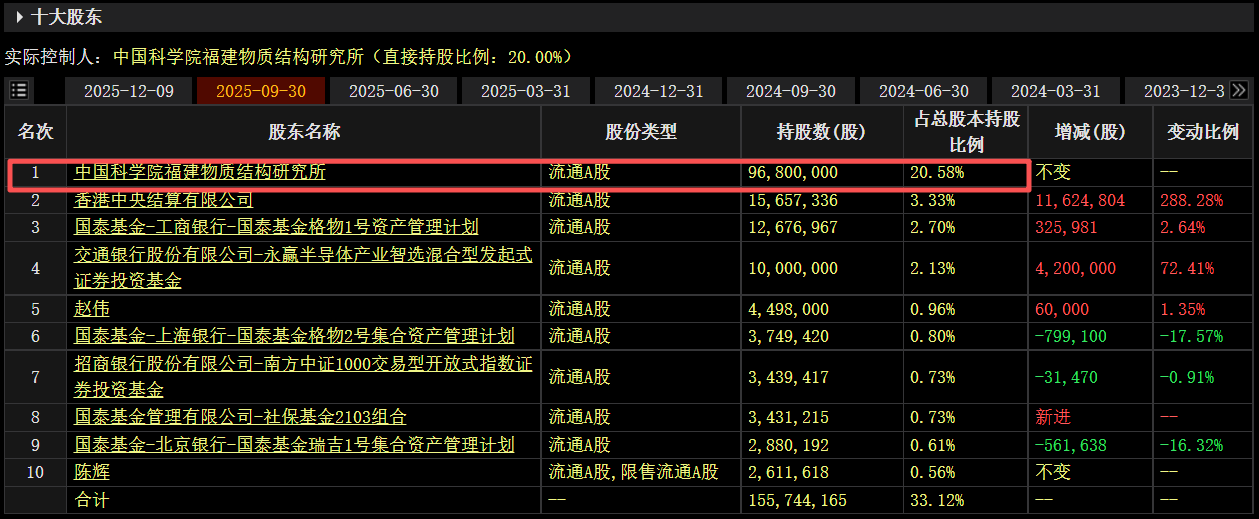Image resolution: width=1259 pixels, height=519 pixels.
Task: Select the 2025-09-30 date tab
Action: (260, 91)
